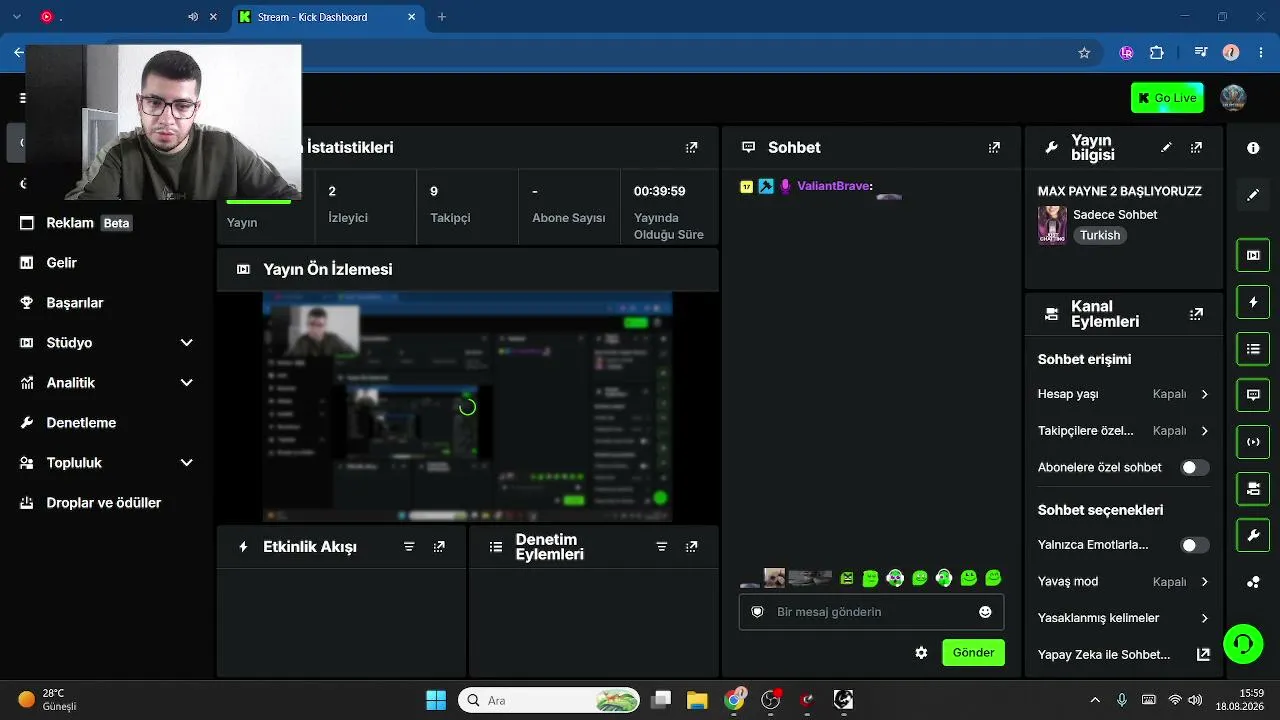Click the İzleyici viewer count label

click(x=348, y=218)
